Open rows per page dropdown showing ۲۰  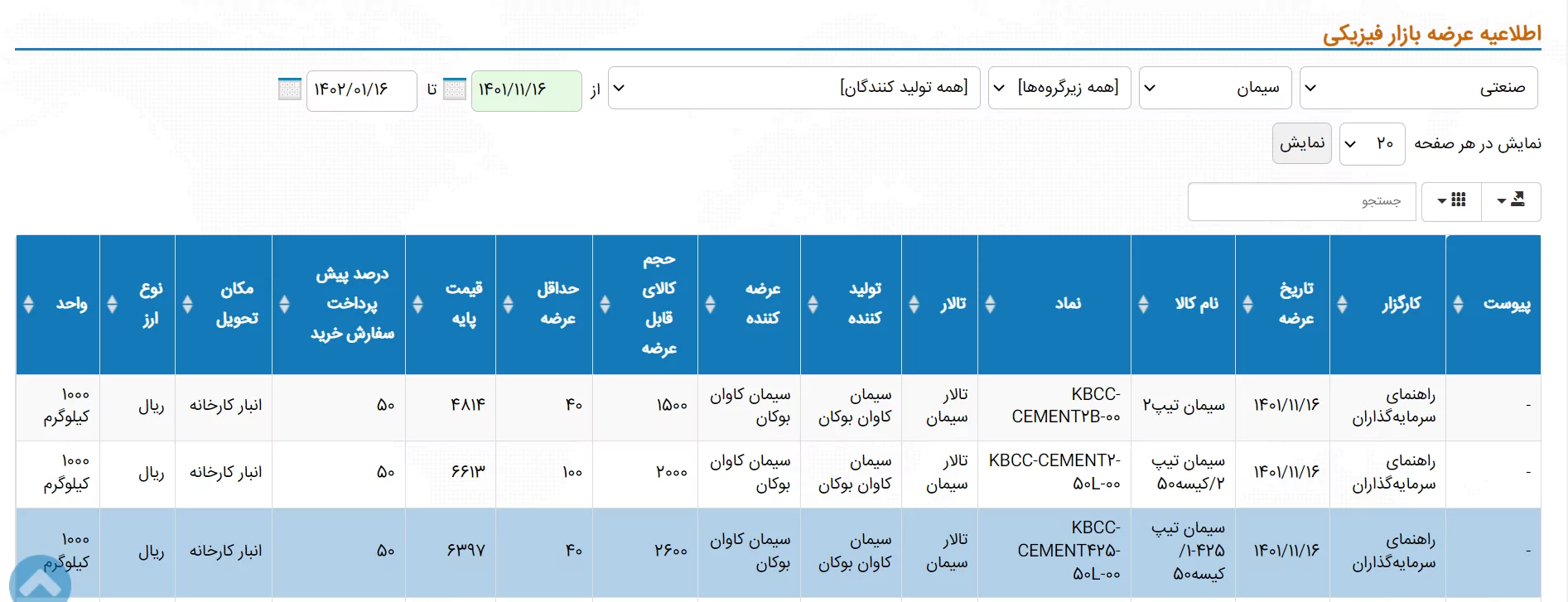tap(1372, 144)
